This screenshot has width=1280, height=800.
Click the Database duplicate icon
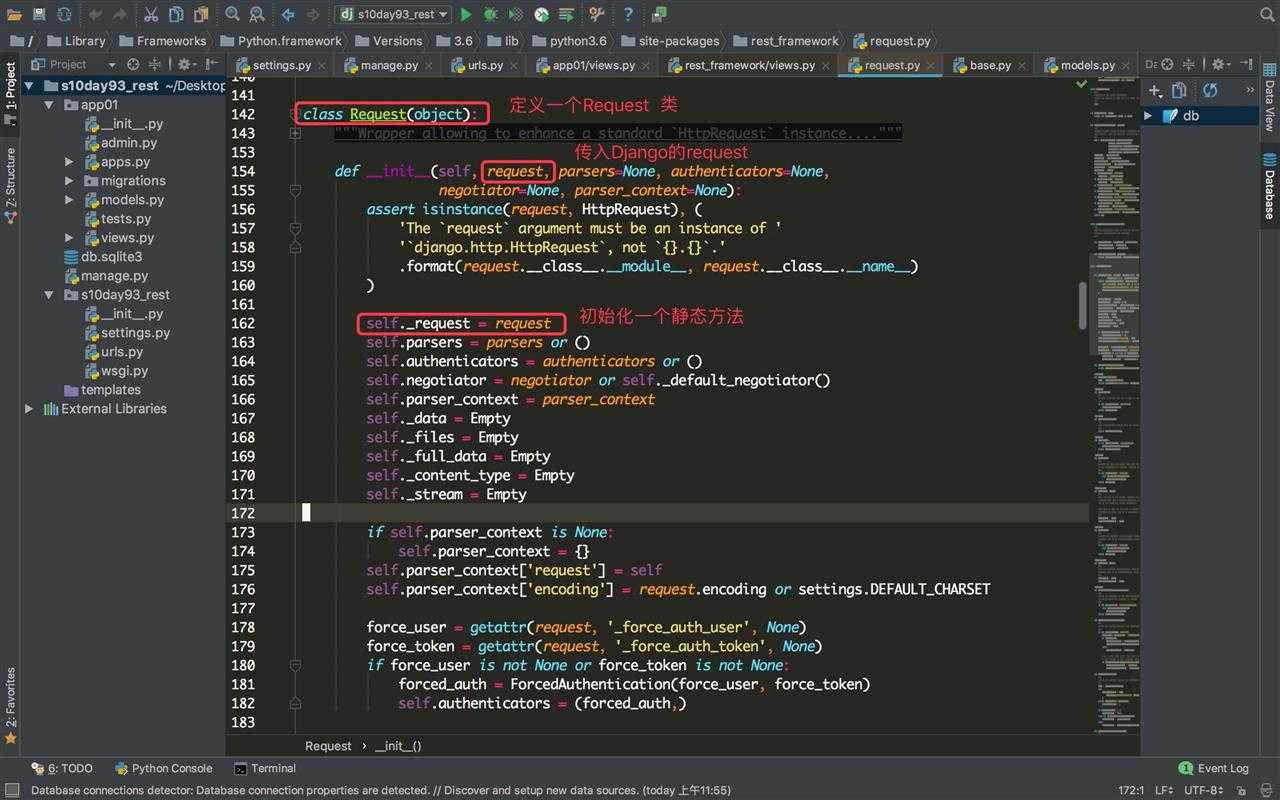[1181, 90]
